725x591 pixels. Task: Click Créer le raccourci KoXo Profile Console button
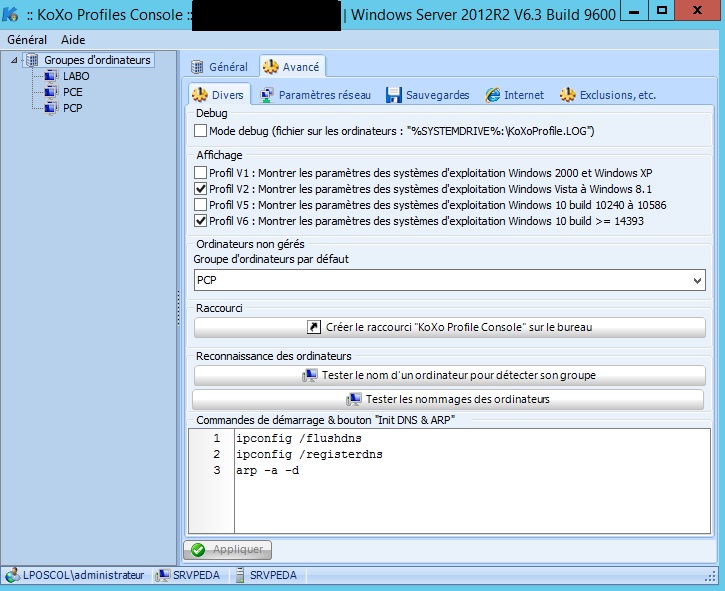(450, 327)
